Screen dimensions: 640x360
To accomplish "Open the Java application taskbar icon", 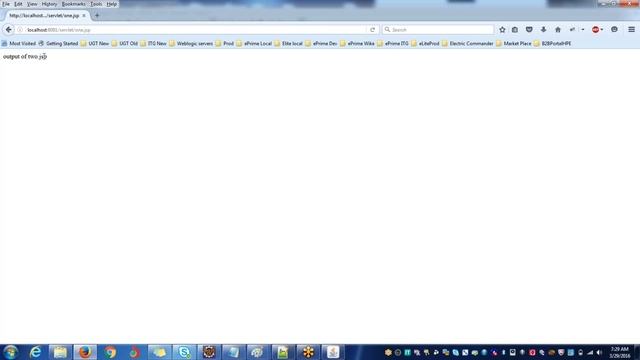I will [x=333, y=352].
